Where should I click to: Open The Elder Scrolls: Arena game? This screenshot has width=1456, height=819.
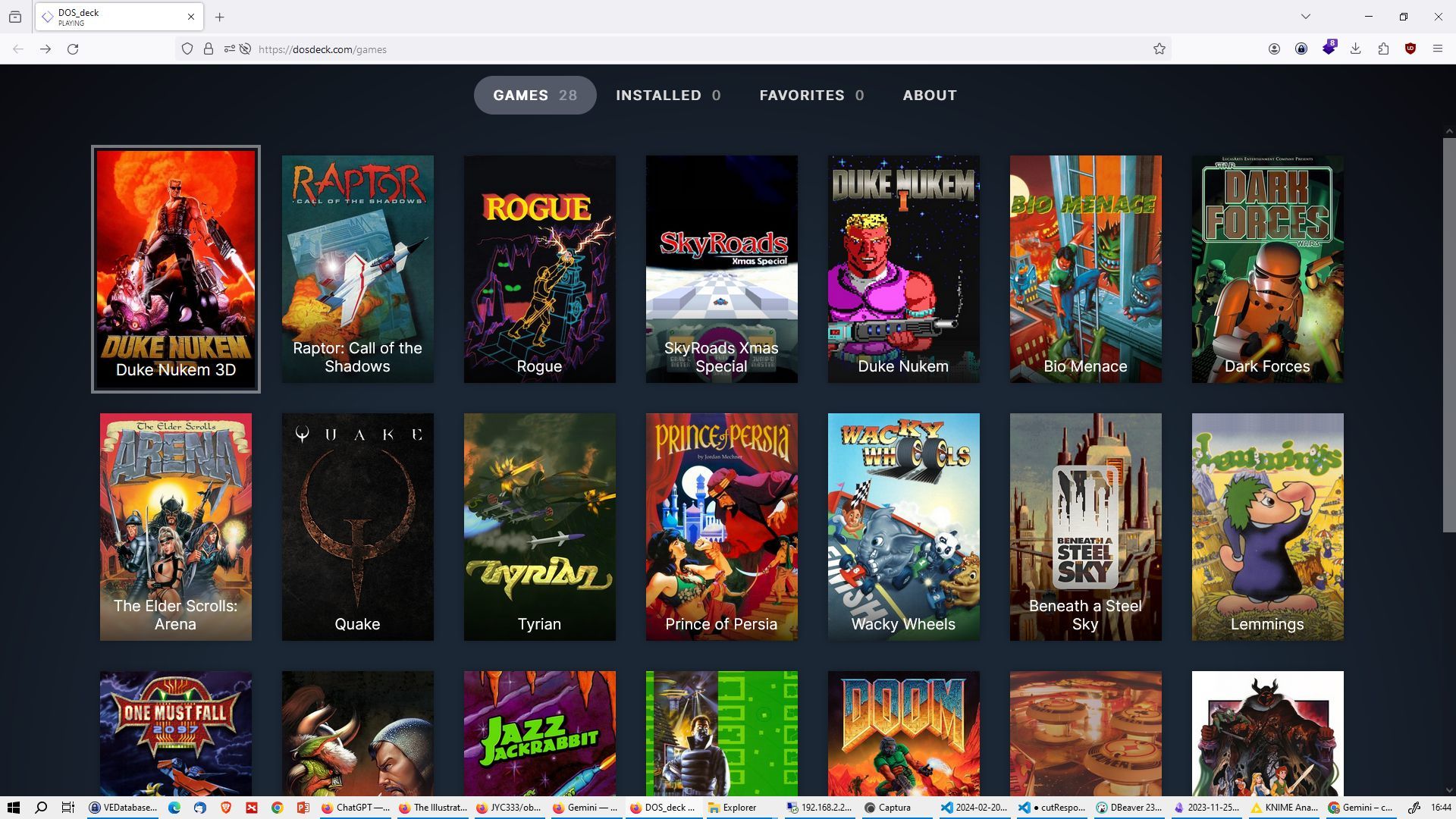click(x=176, y=527)
